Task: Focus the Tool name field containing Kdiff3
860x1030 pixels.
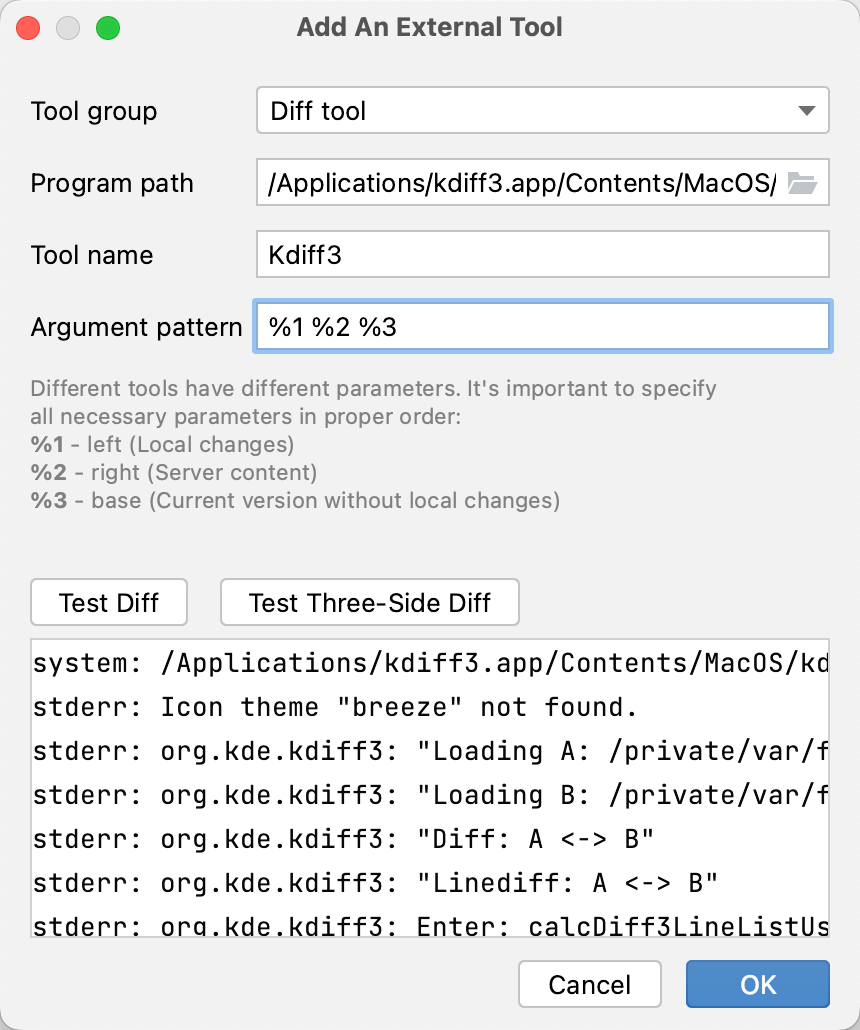Action: pos(543,254)
